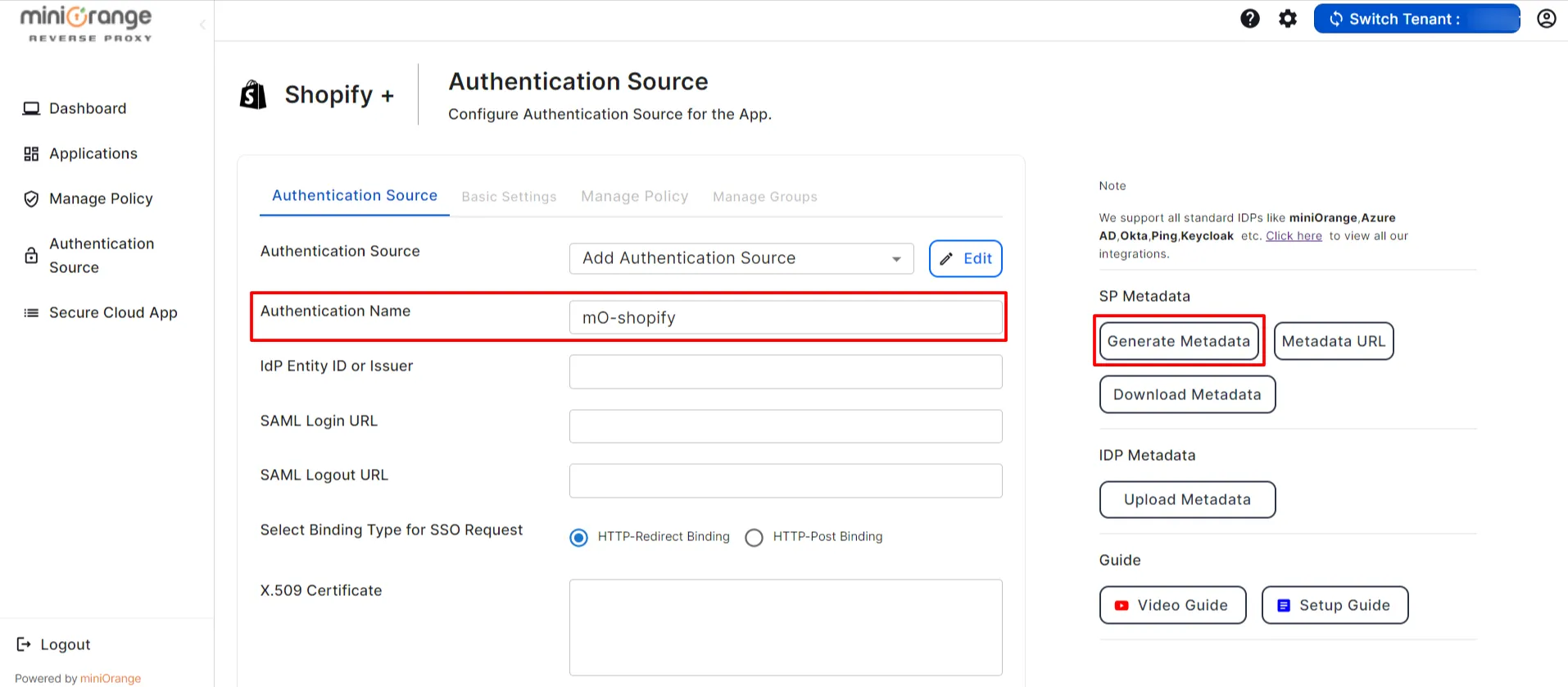
Task: Follow the Click here integrations link
Action: coord(1294,236)
